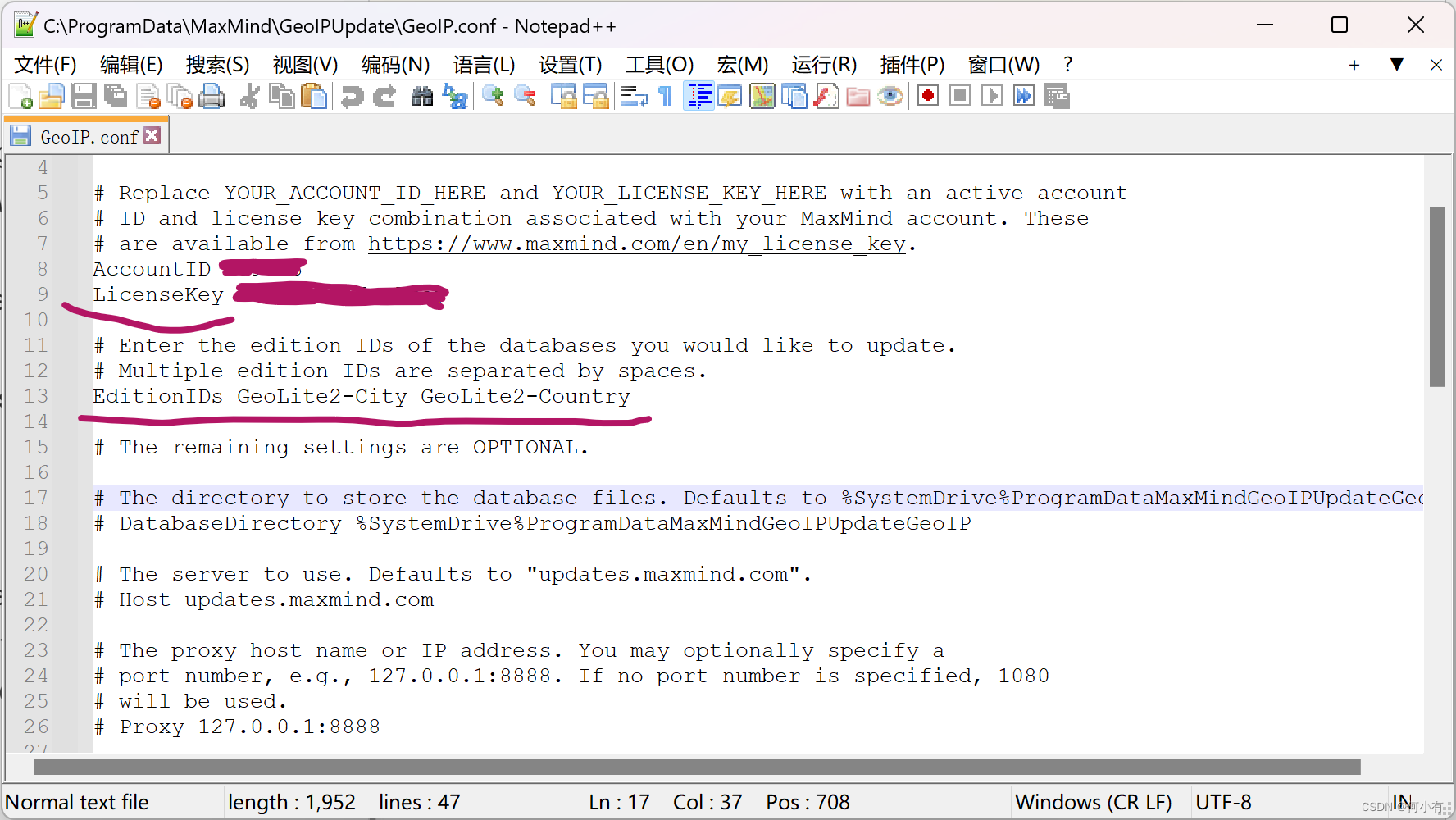
Task: Redo the action with the Redo arrow
Action: tap(384, 97)
